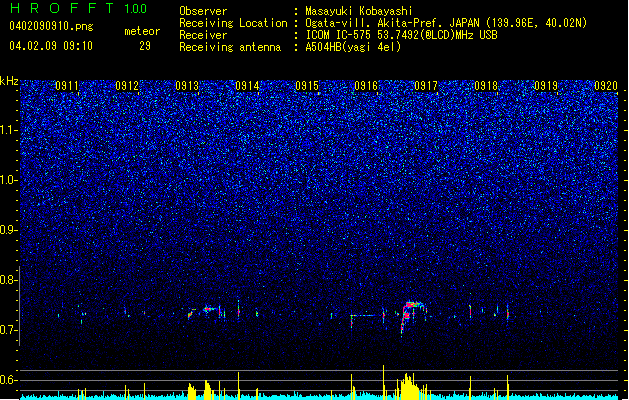
Task: Click the 0915 time marker
Action: pyautogui.click(x=307, y=86)
